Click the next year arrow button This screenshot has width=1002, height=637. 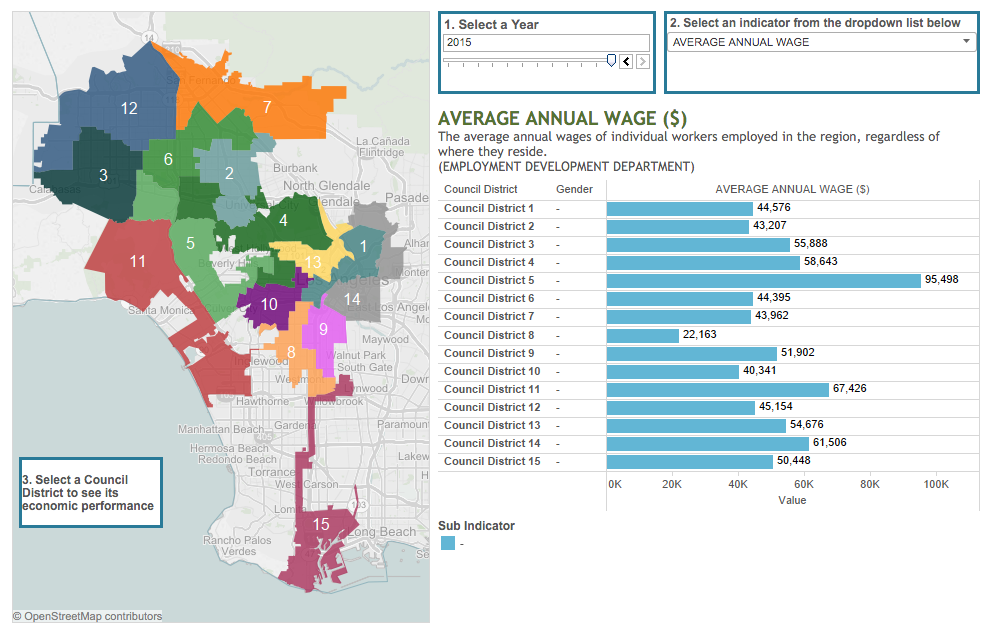[x=642, y=61]
